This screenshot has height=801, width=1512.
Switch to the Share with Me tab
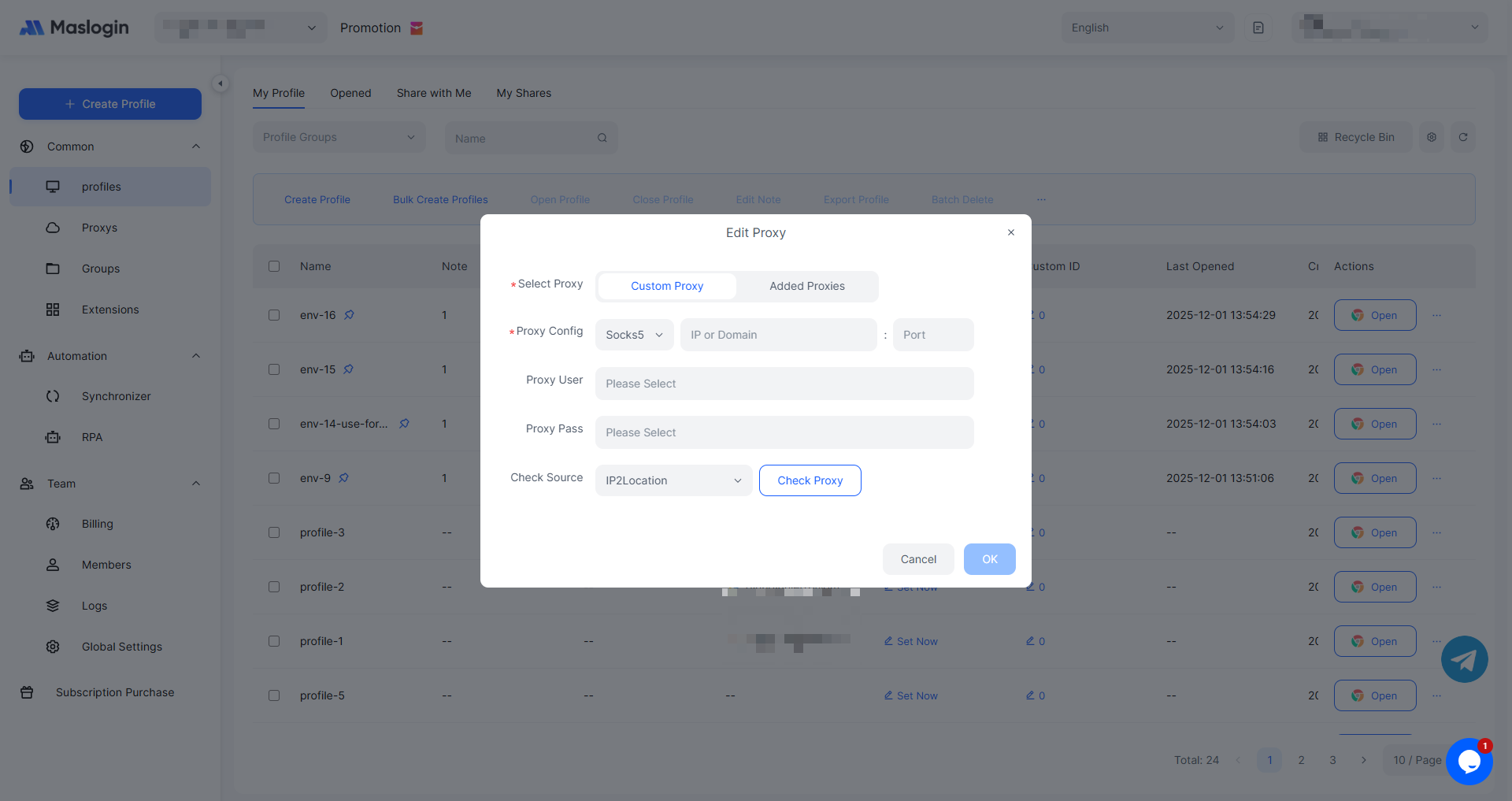coord(433,93)
